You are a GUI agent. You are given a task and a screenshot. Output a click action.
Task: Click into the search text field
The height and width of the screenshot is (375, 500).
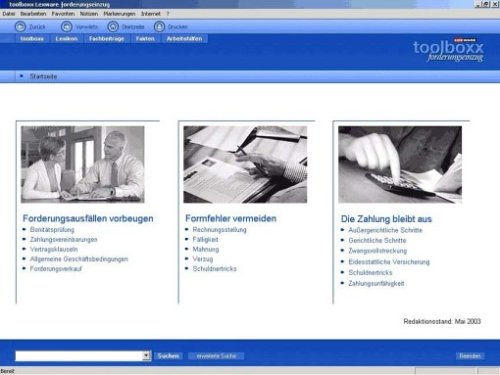[x=79, y=356]
